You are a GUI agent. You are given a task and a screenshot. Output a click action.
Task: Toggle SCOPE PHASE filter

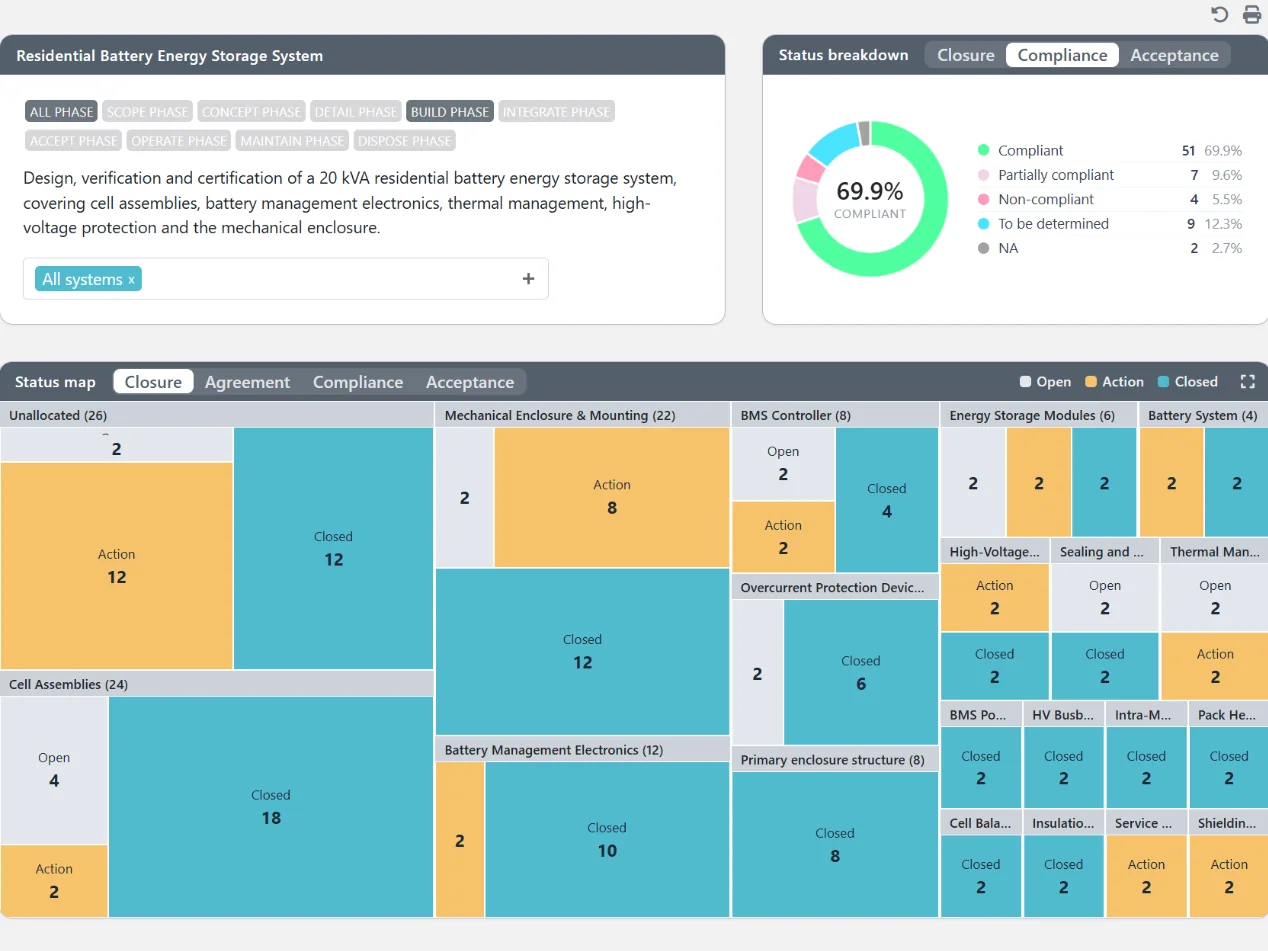click(147, 112)
